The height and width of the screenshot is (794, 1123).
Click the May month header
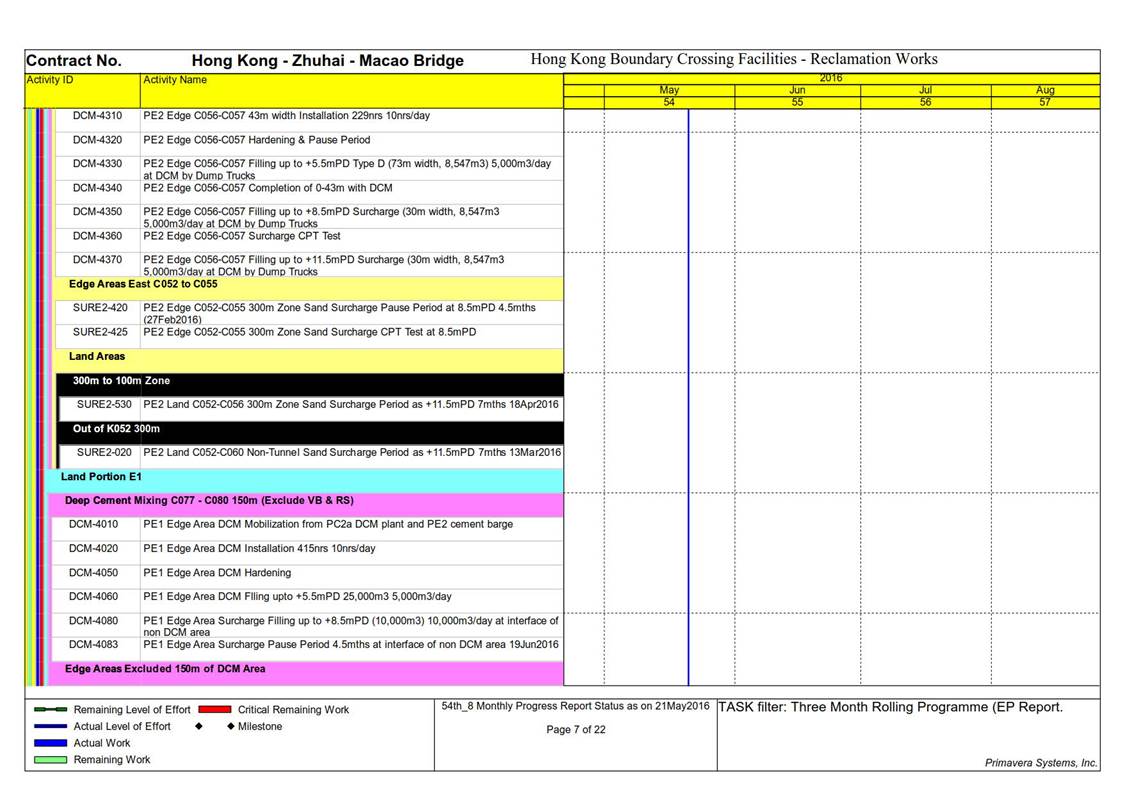669,90
